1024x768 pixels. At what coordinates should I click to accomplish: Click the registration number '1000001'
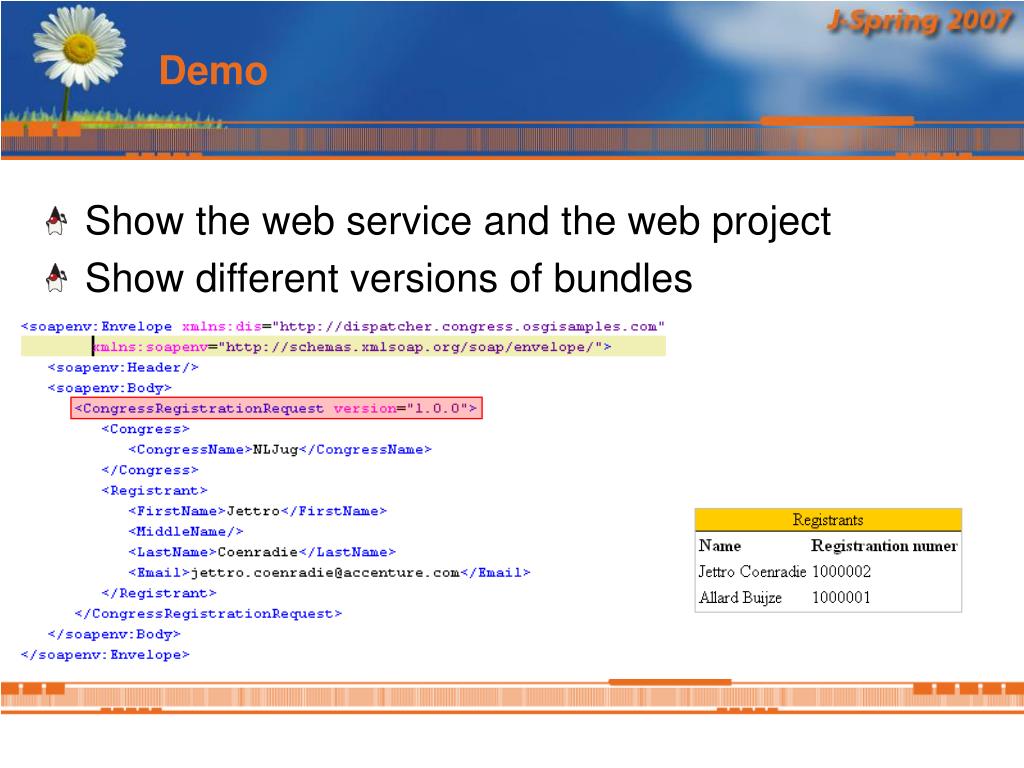(x=841, y=598)
